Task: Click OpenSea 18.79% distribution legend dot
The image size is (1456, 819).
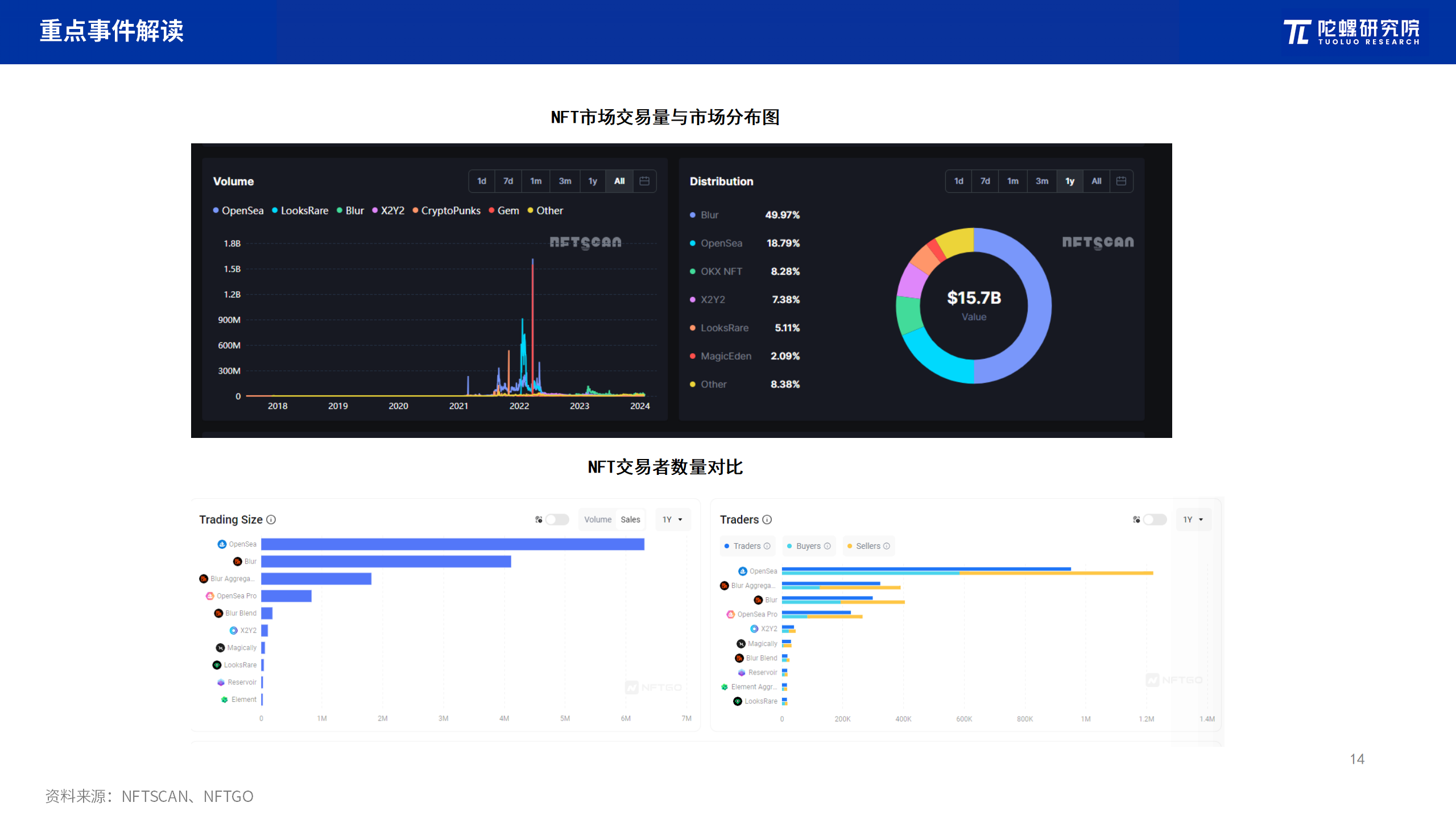Action: [692, 243]
